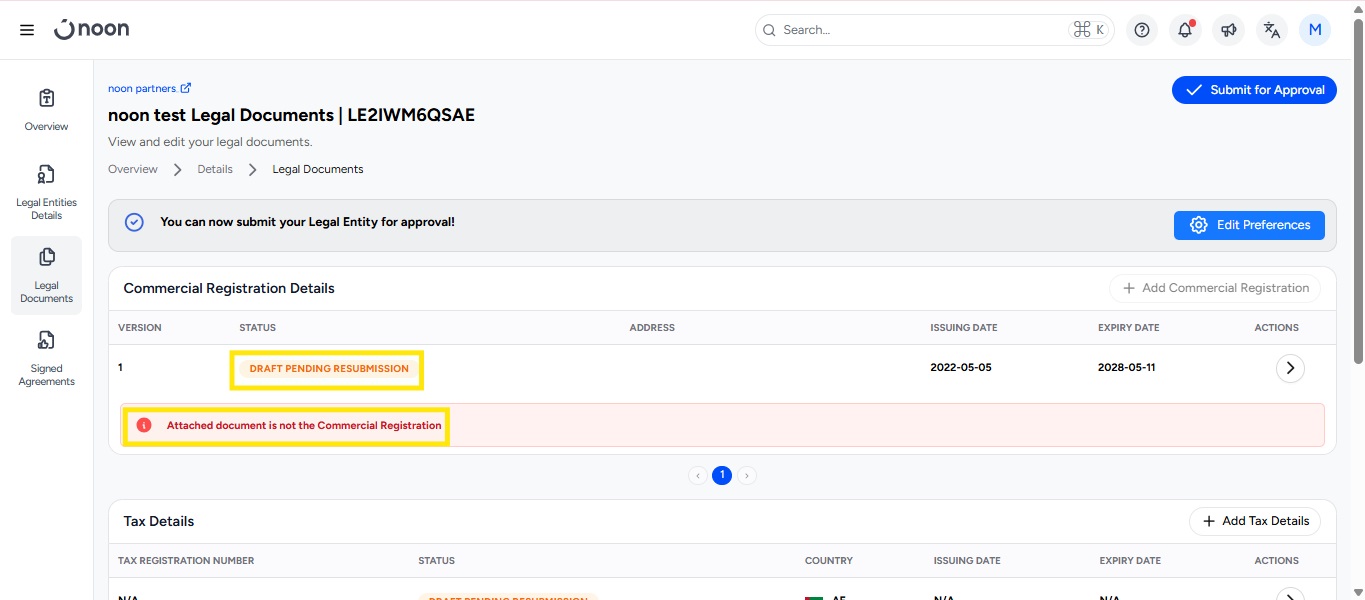Viewport: 1365px width, 600px height.
Task: Expand Commercial Registration row arrow
Action: point(1290,368)
